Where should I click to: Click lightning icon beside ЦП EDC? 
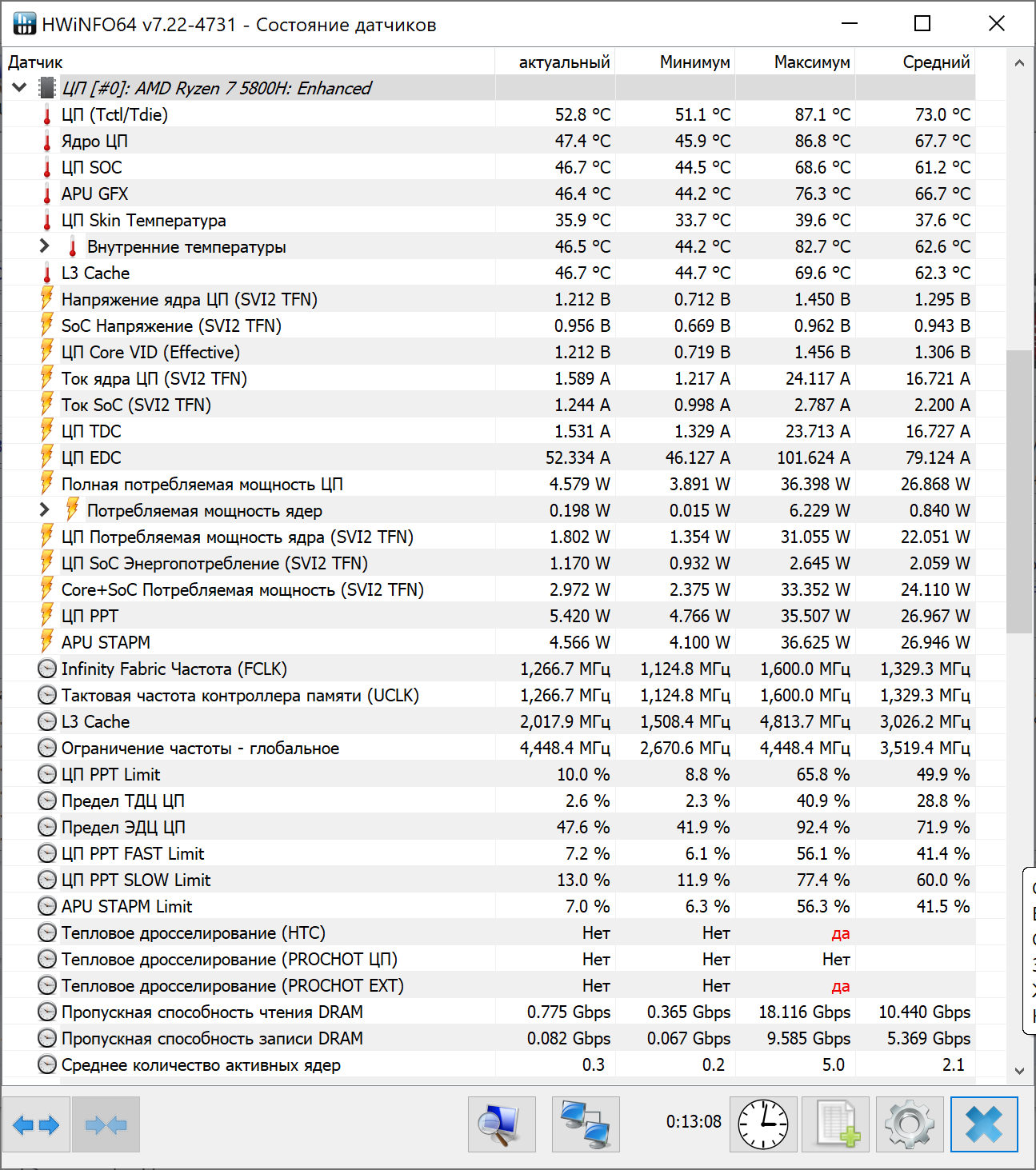tap(47, 457)
